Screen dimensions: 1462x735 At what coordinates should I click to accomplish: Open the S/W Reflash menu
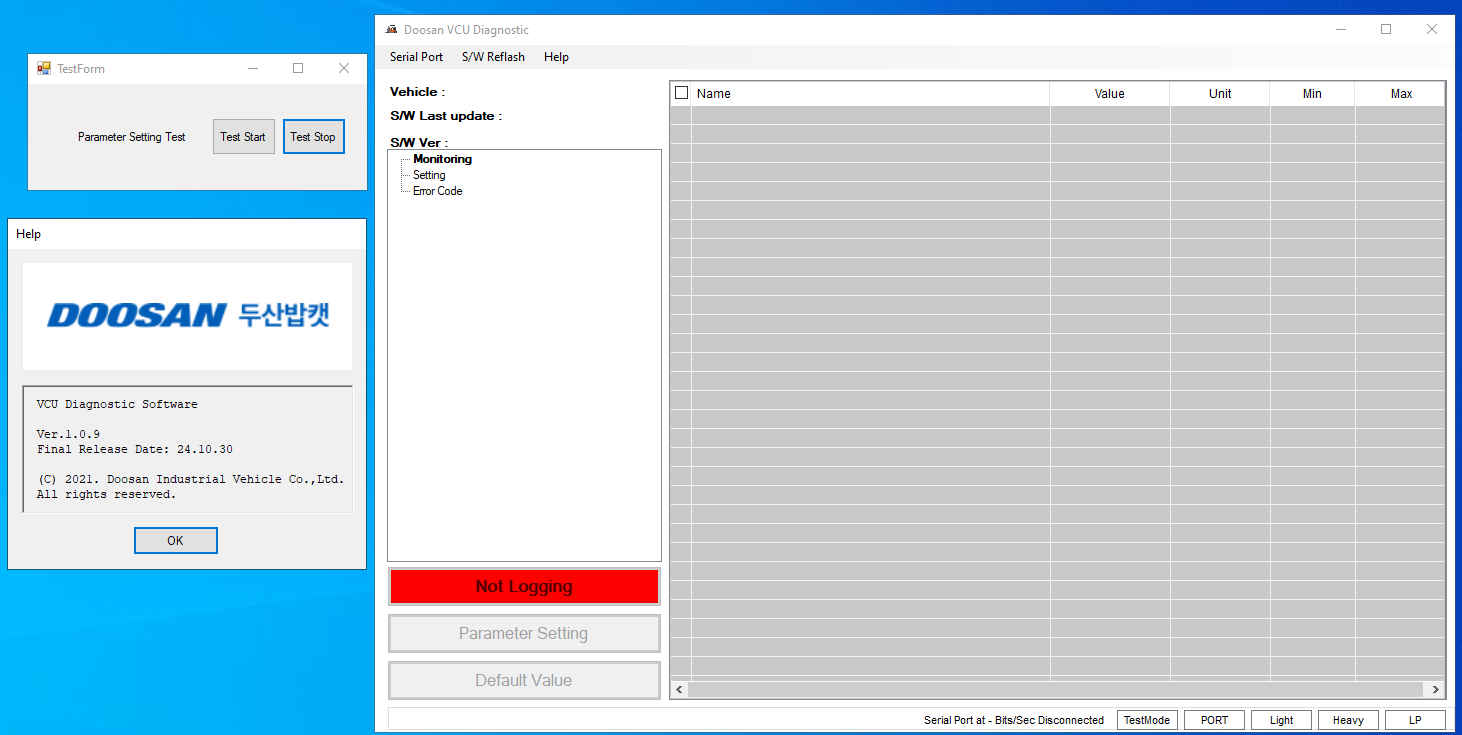[492, 57]
